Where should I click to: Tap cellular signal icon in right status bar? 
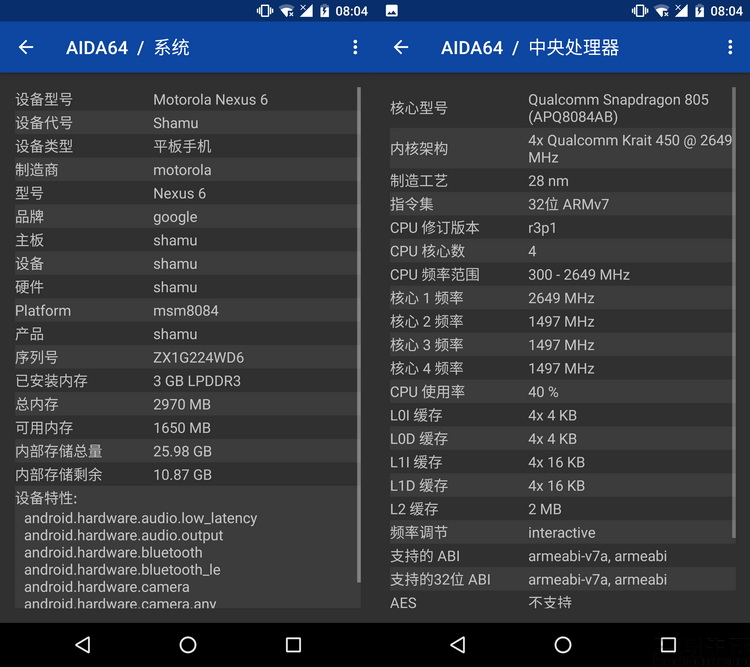[x=681, y=11]
